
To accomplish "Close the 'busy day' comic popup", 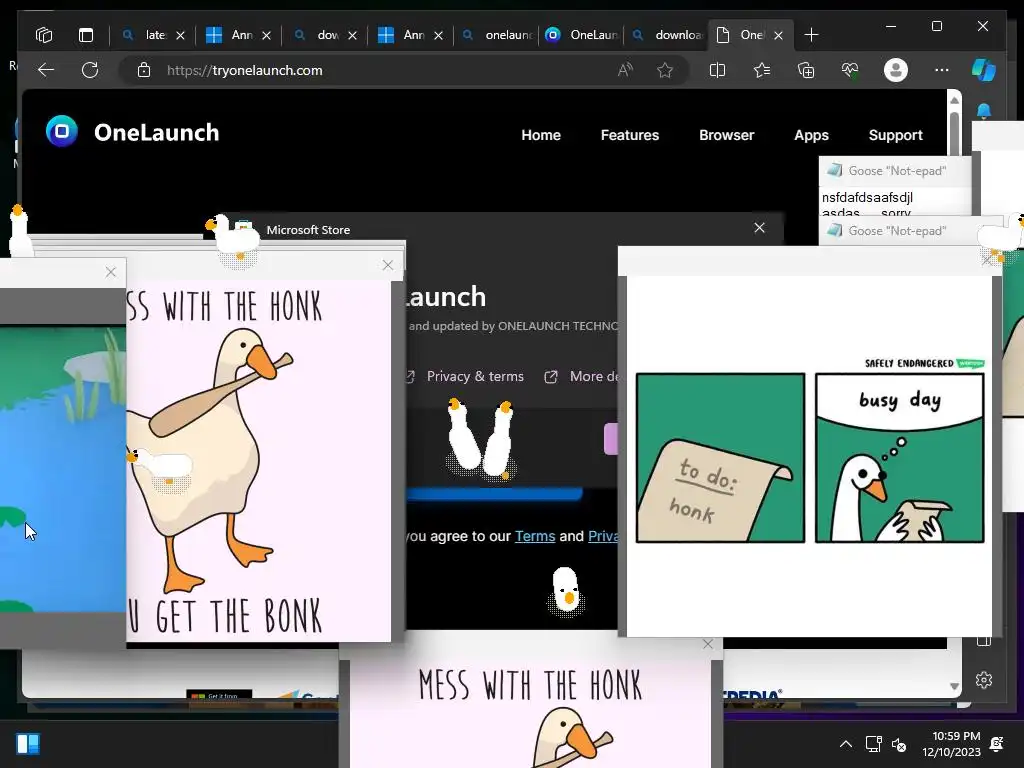I will pyautogui.click(x=987, y=260).
